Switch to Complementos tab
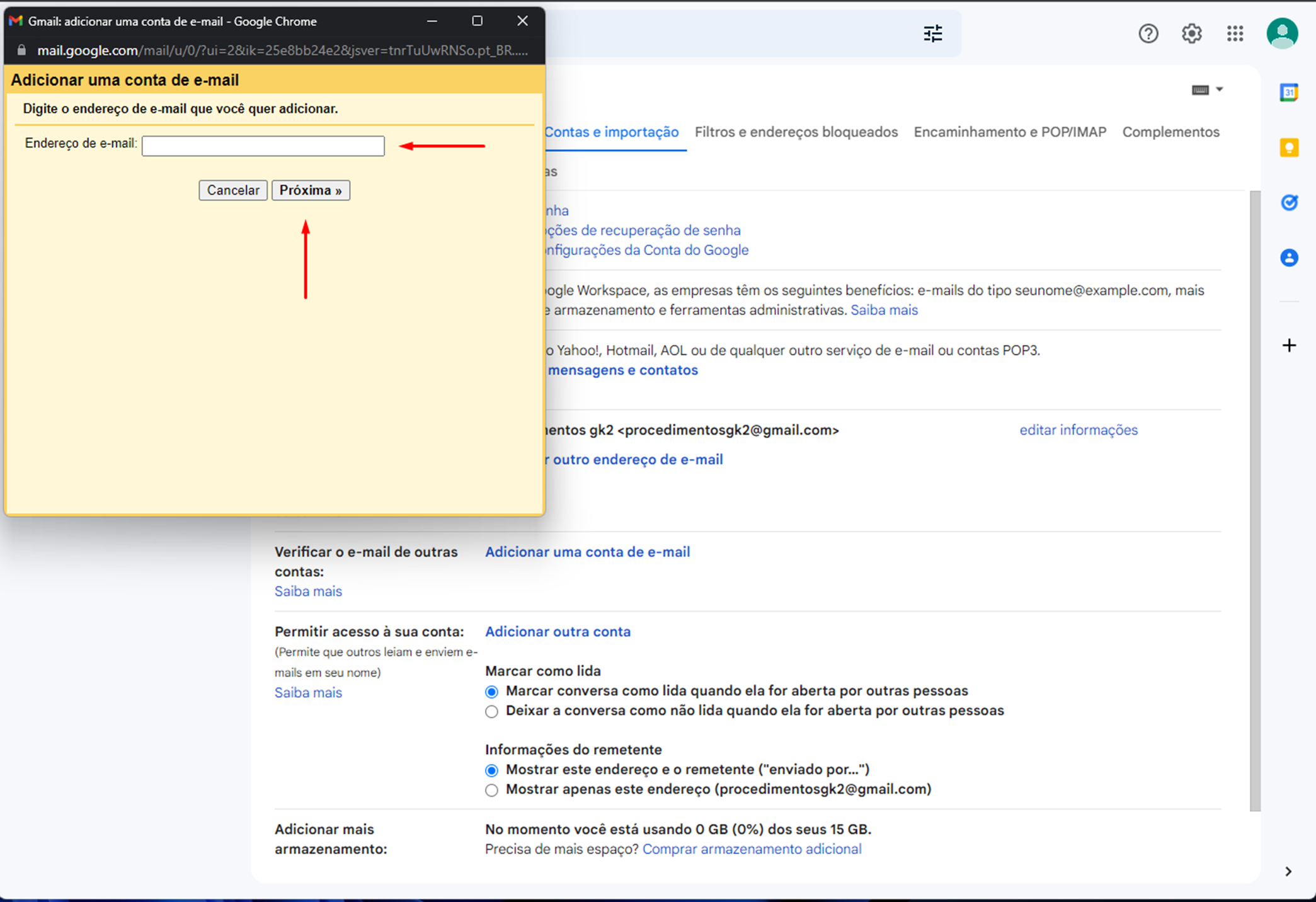The height and width of the screenshot is (902, 1316). click(1170, 132)
